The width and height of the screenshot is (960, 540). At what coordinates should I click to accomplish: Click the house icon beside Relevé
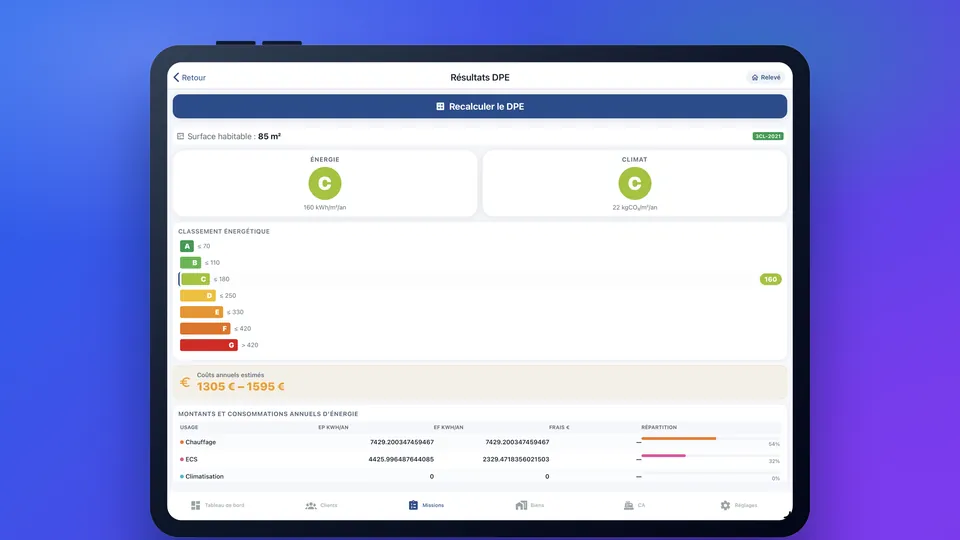755,78
